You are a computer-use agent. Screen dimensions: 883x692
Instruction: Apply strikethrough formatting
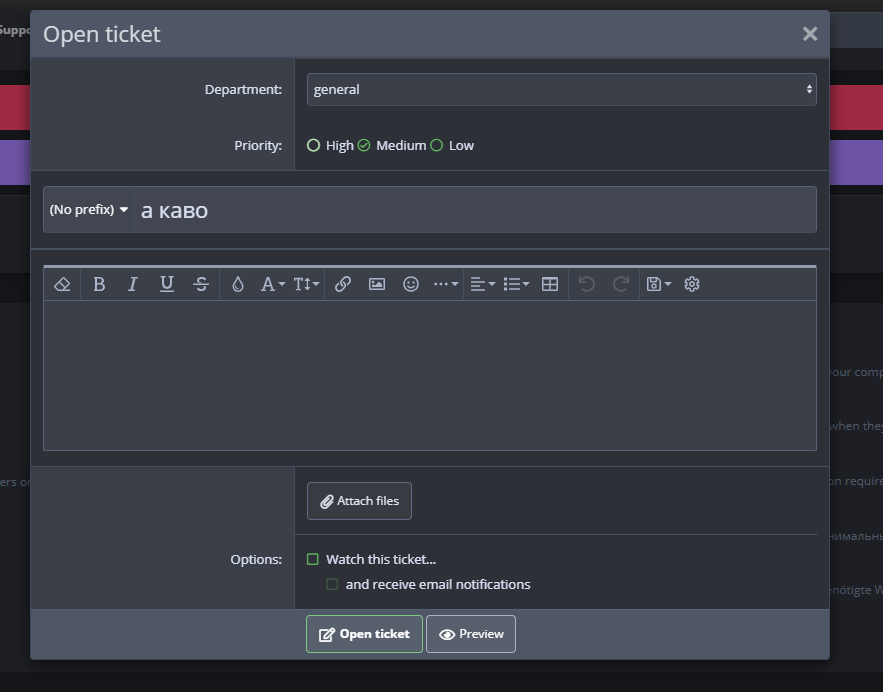201,284
